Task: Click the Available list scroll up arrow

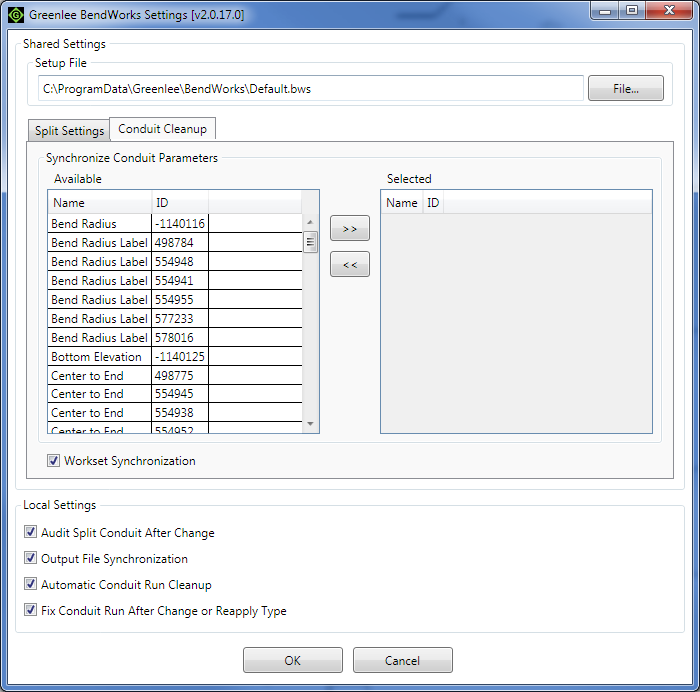Action: pyautogui.click(x=310, y=222)
